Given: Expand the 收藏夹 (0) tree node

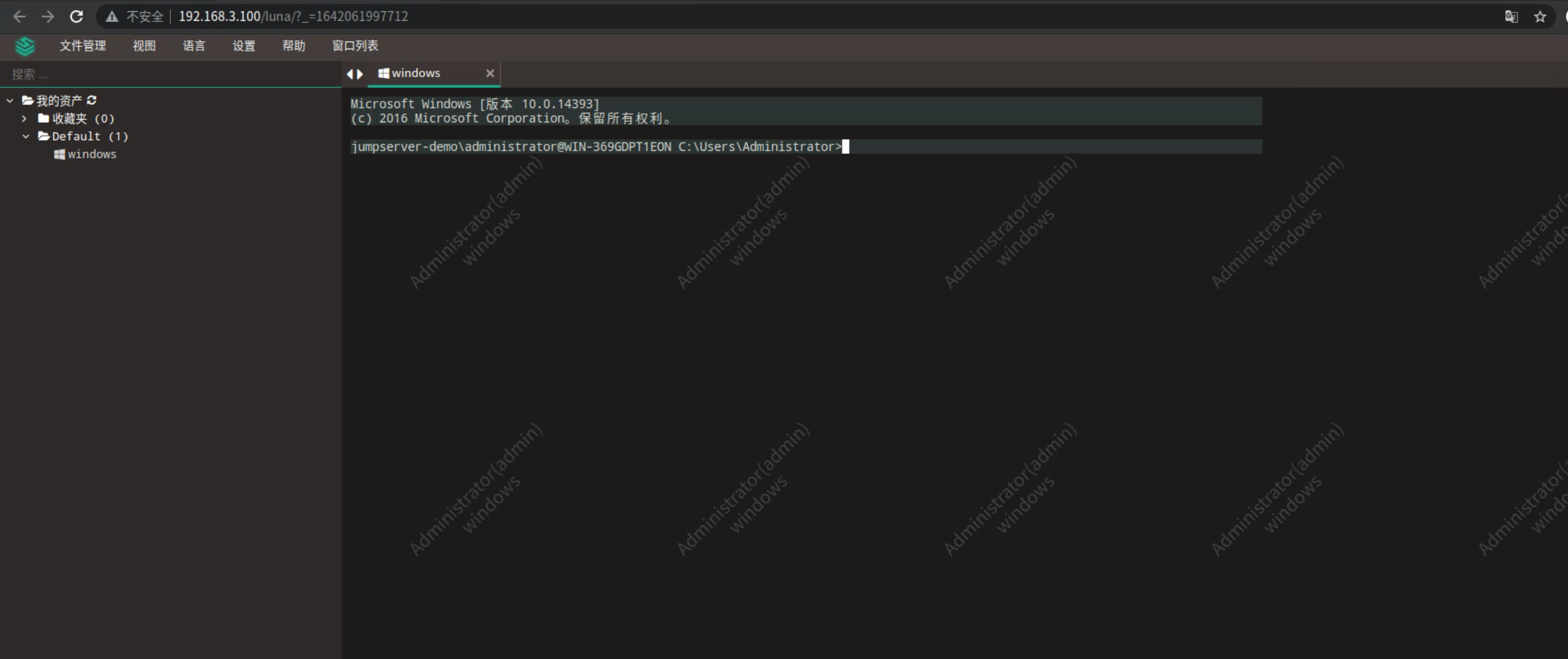Looking at the screenshot, I should point(24,119).
